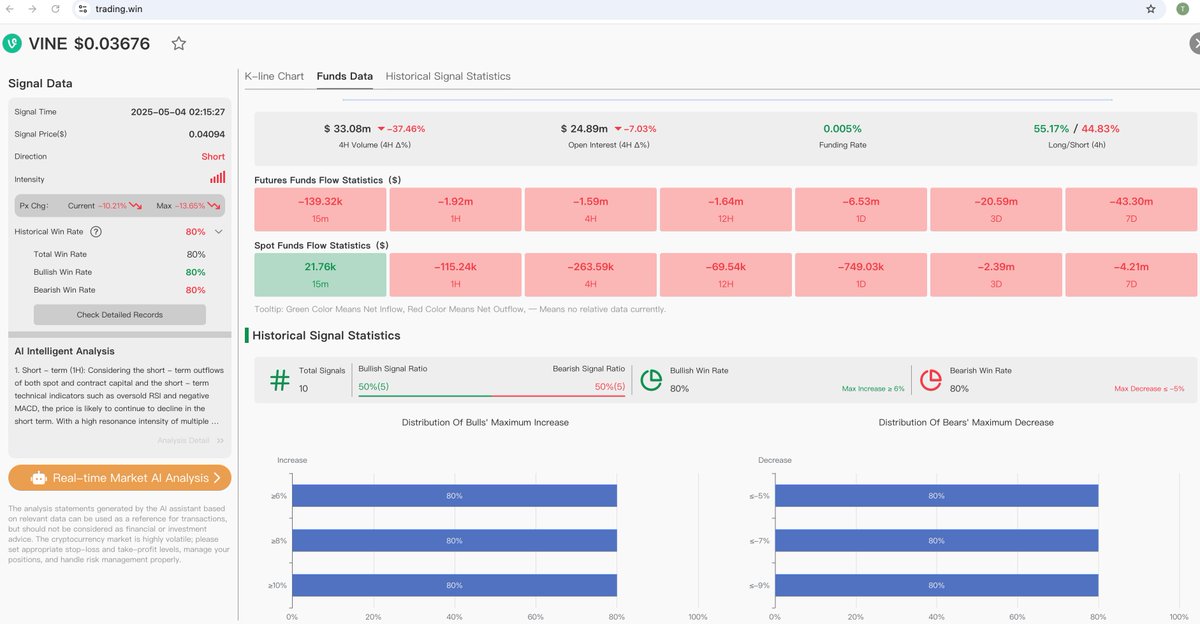Select the spot 7D flow cell -4.21m
Viewport: 1200px width, 624px height.
tap(1131, 274)
